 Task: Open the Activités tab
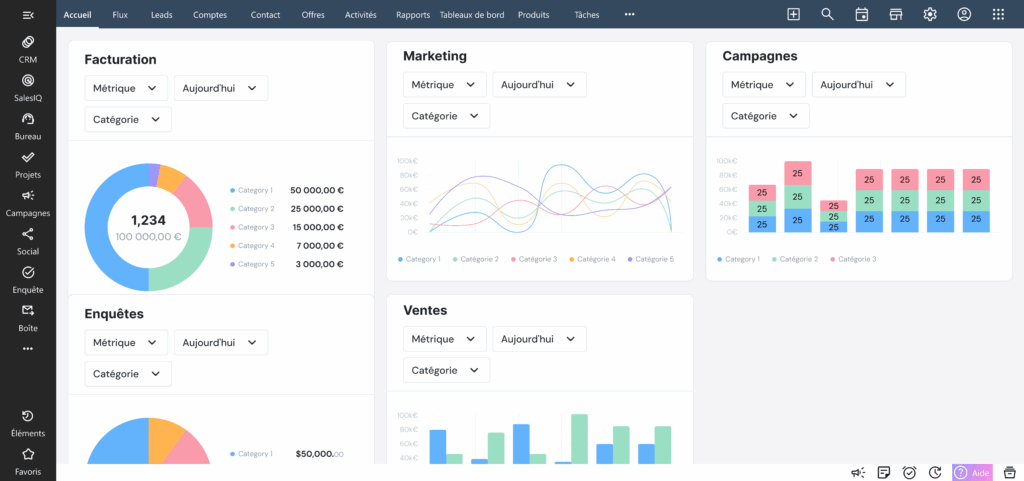pos(360,14)
